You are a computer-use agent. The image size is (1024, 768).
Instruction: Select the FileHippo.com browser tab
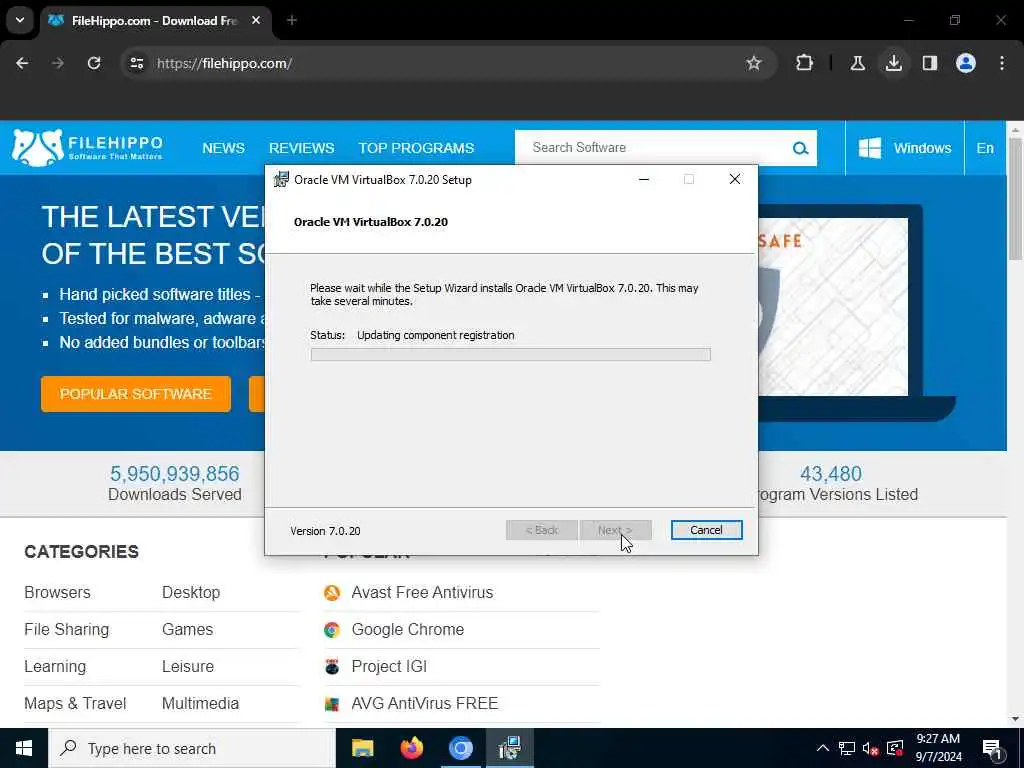(155, 21)
